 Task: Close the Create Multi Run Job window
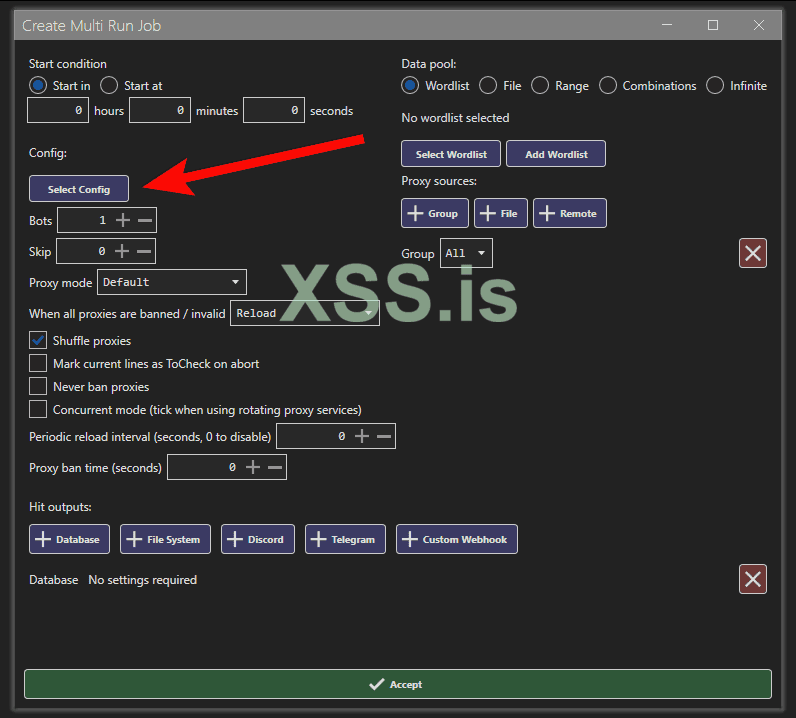(758, 25)
